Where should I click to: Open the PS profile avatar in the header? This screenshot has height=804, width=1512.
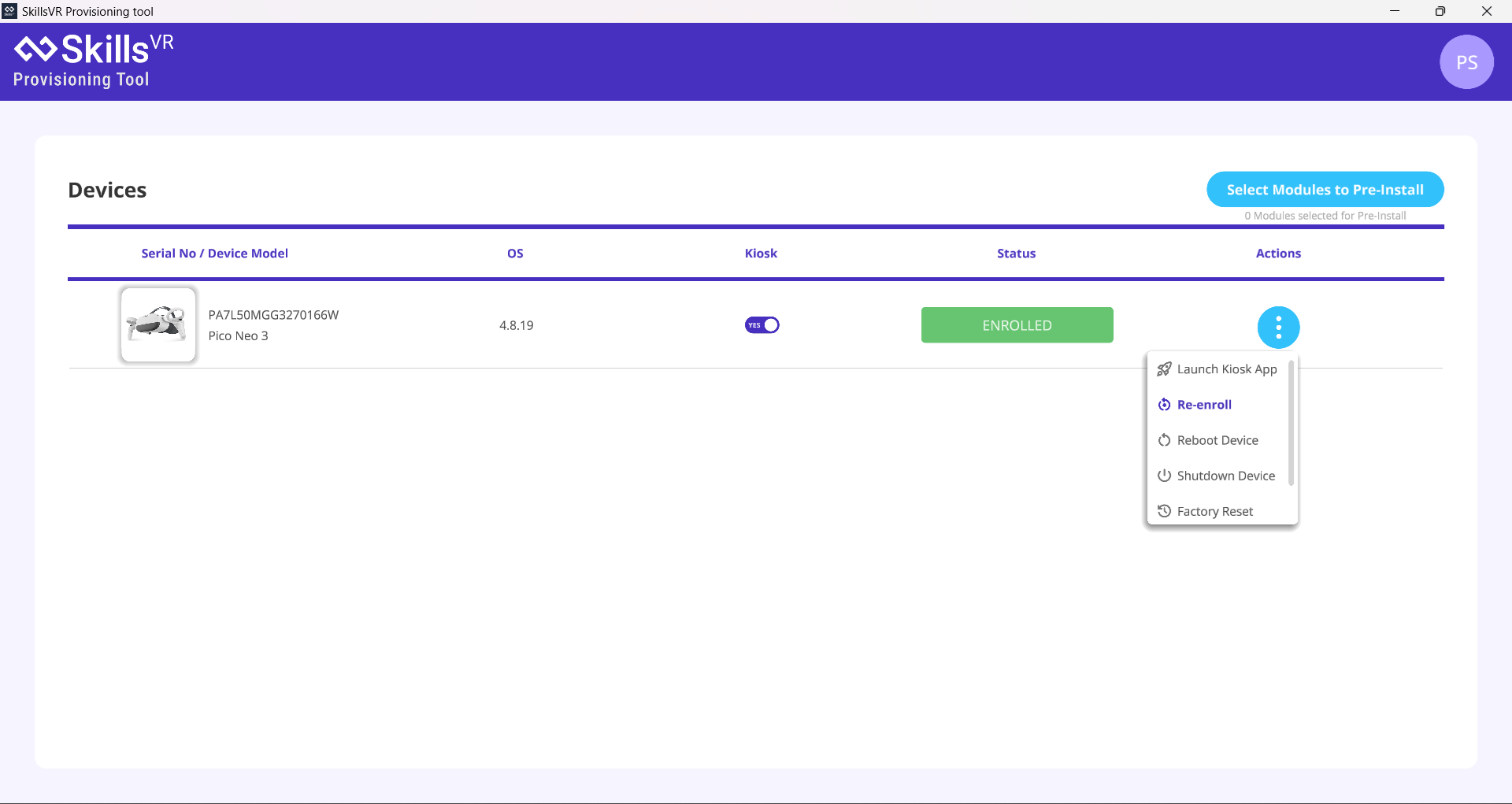click(x=1466, y=61)
